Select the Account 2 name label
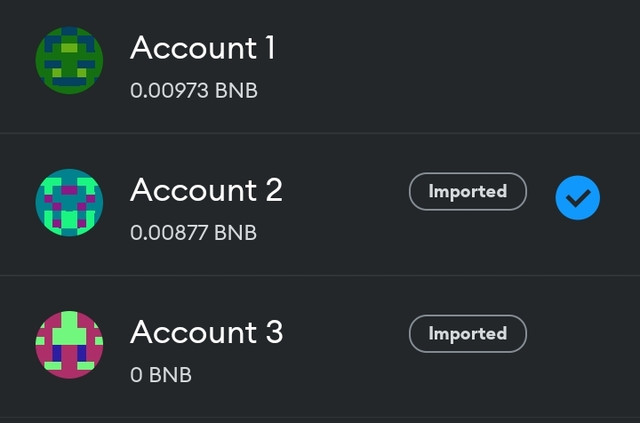The width and height of the screenshot is (640, 423). coord(206,190)
